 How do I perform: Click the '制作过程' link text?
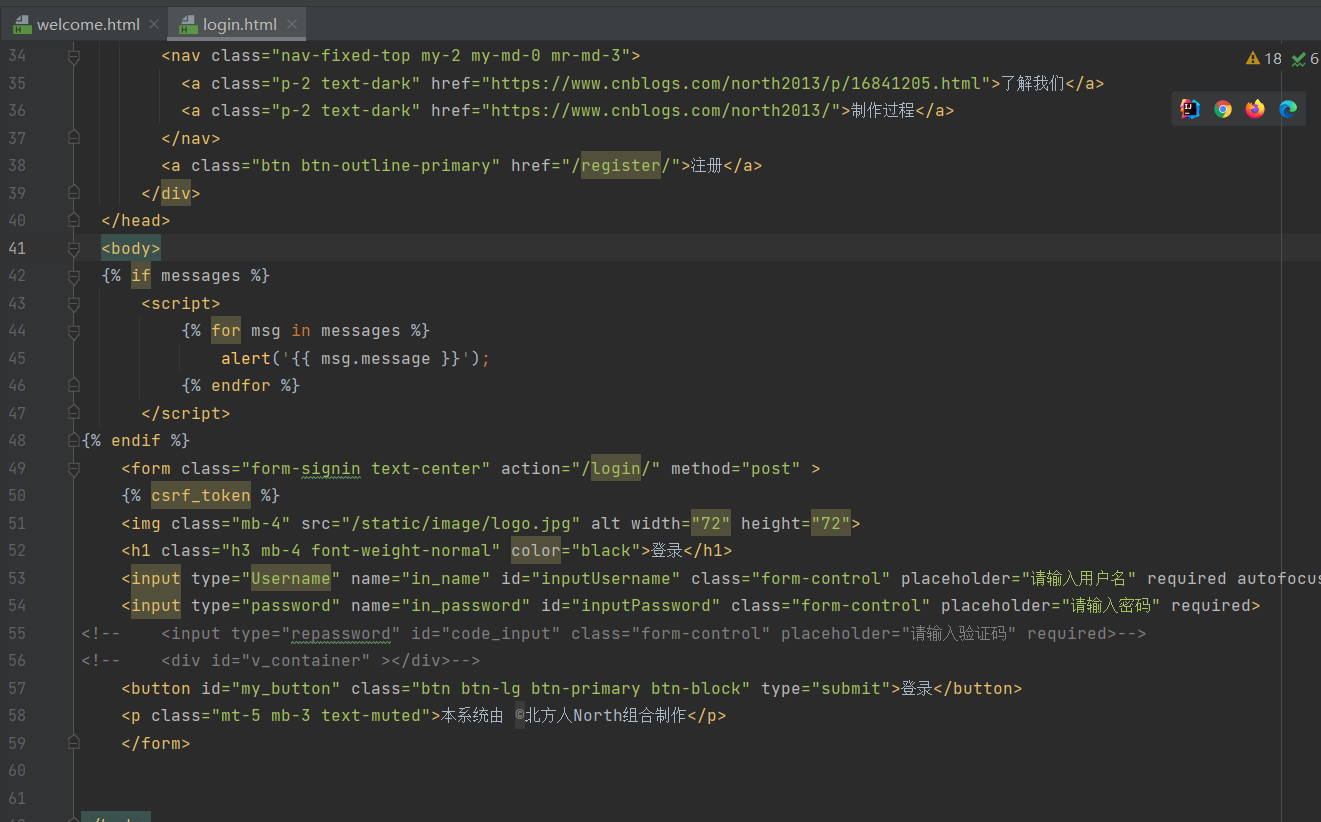[883, 110]
